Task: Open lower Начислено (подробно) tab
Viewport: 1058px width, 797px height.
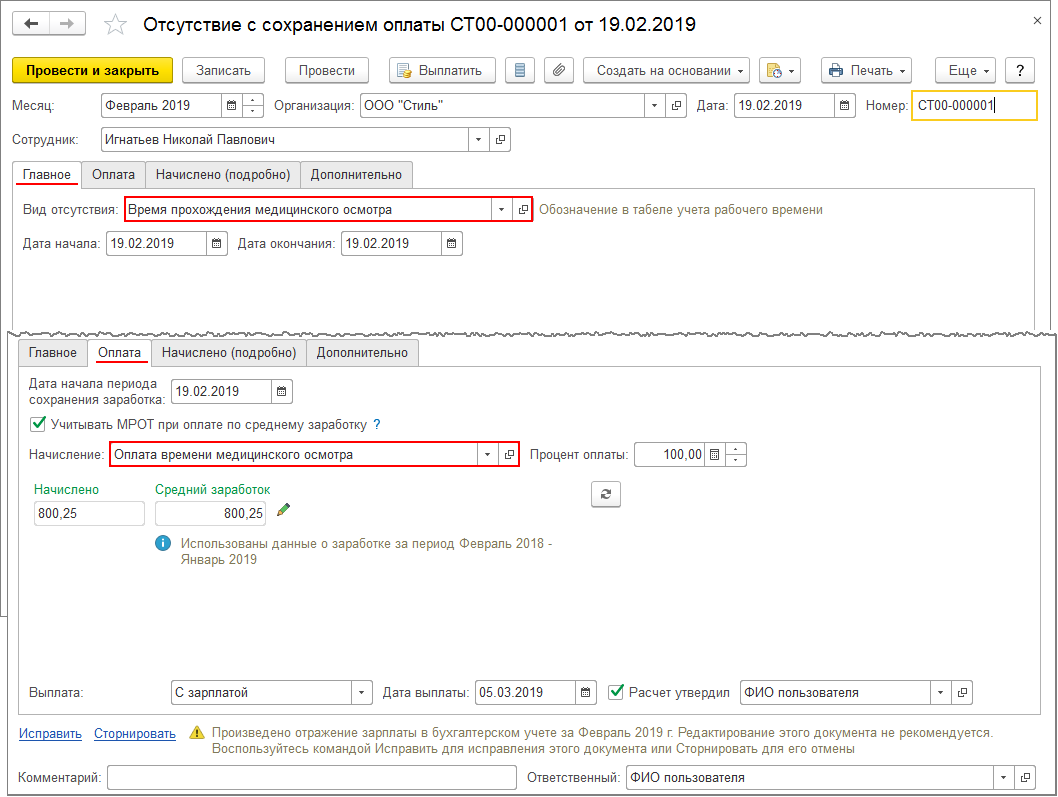Action: point(229,352)
